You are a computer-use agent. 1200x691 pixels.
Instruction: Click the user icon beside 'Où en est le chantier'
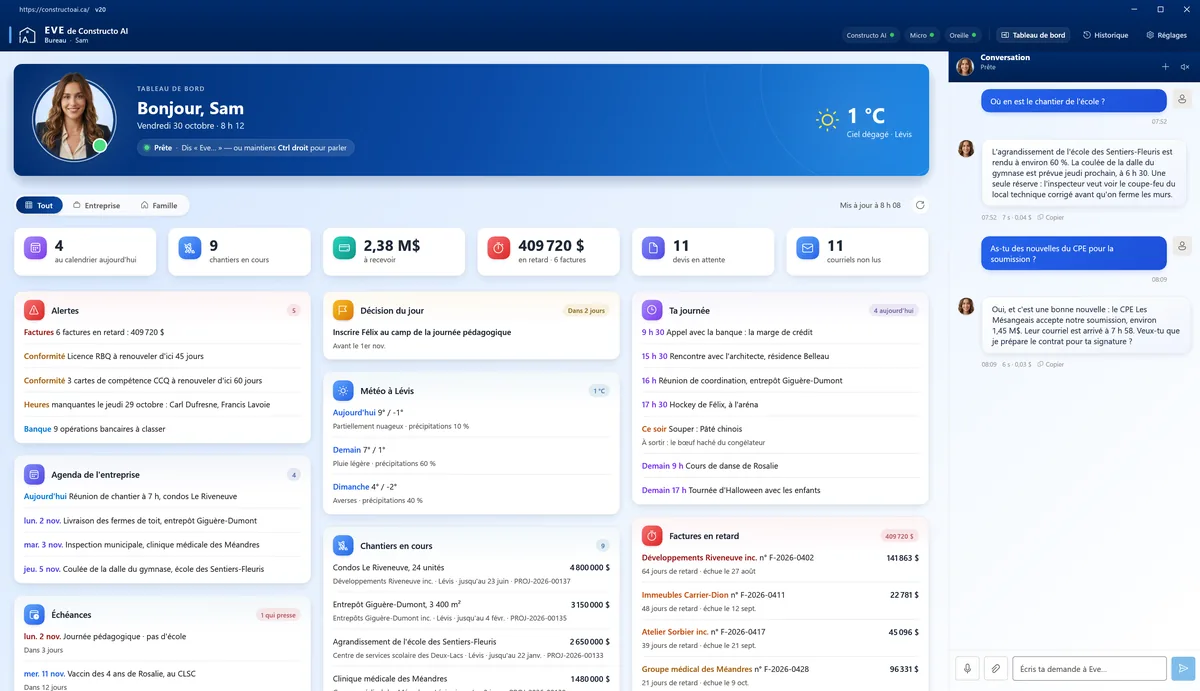(x=1182, y=100)
